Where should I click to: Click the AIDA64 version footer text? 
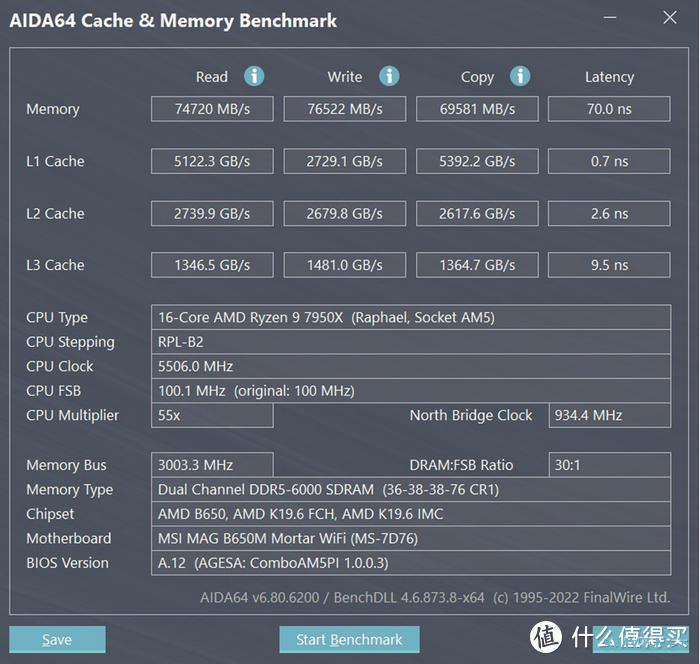tap(435, 597)
